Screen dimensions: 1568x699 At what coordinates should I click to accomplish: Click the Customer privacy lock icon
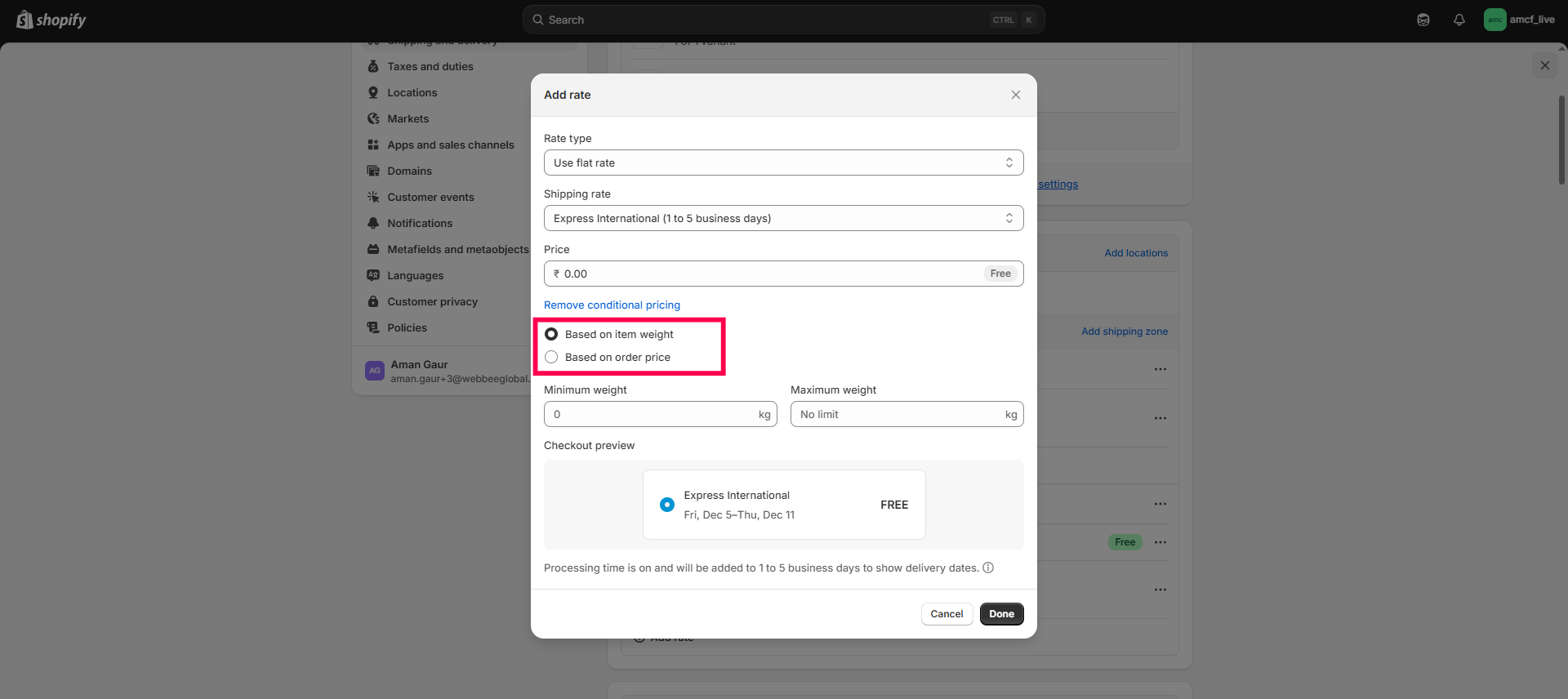pyautogui.click(x=373, y=301)
